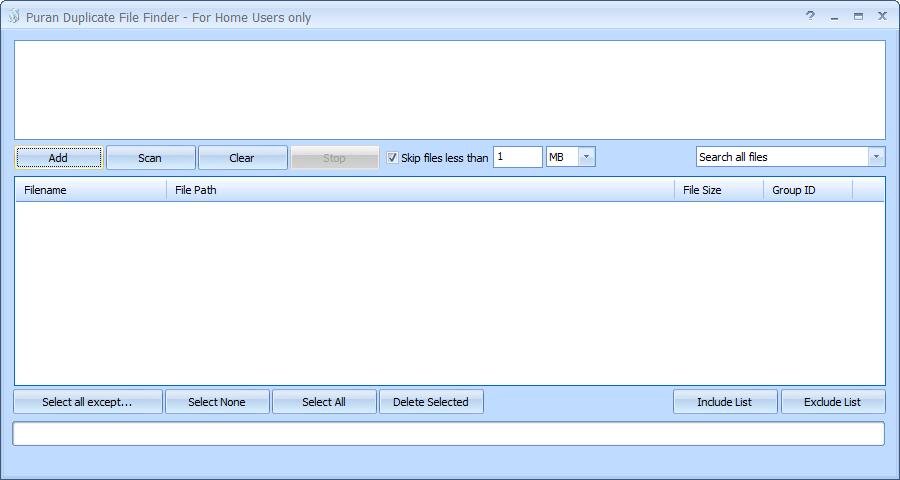This screenshot has width=900, height=480.
Task: Sort by the File Path column header
Action: pyautogui.click(x=421, y=190)
